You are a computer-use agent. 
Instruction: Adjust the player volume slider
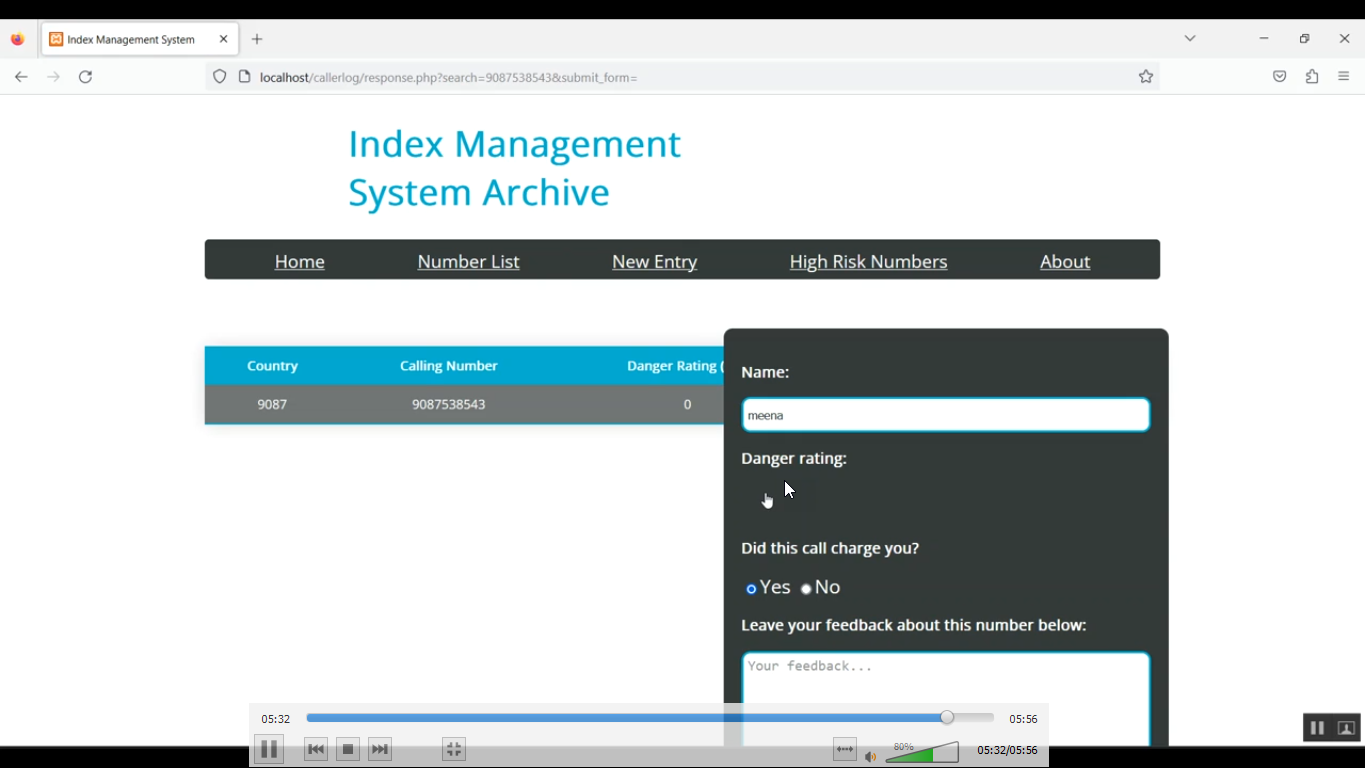click(922, 753)
